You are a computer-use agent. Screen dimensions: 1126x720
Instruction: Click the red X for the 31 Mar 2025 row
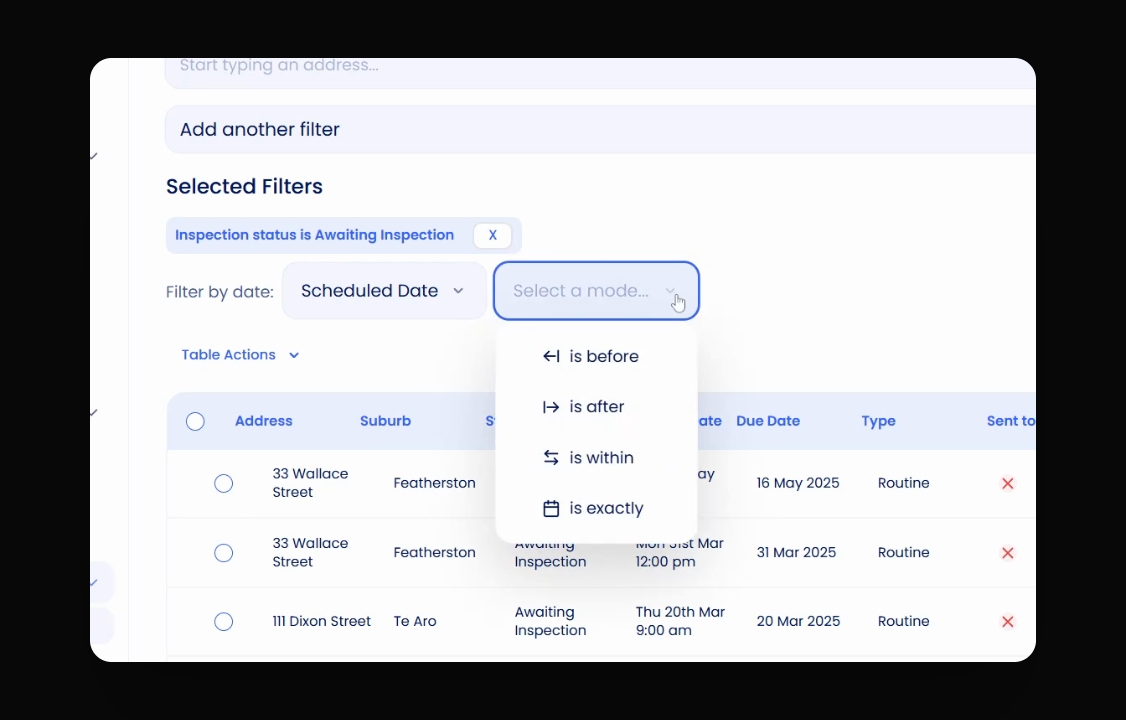tap(1008, 553)
